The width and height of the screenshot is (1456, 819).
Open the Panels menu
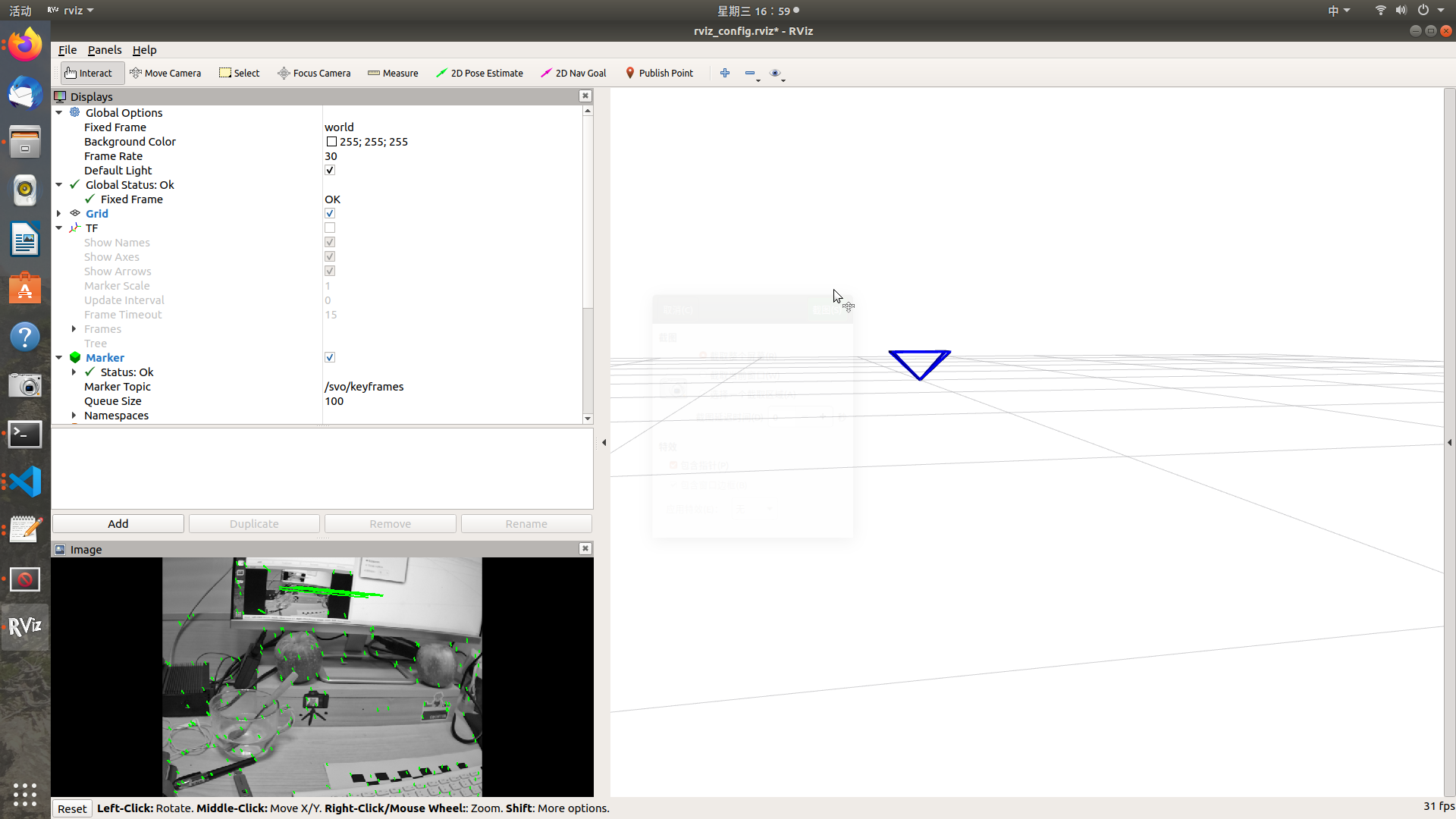coord(104,50)
